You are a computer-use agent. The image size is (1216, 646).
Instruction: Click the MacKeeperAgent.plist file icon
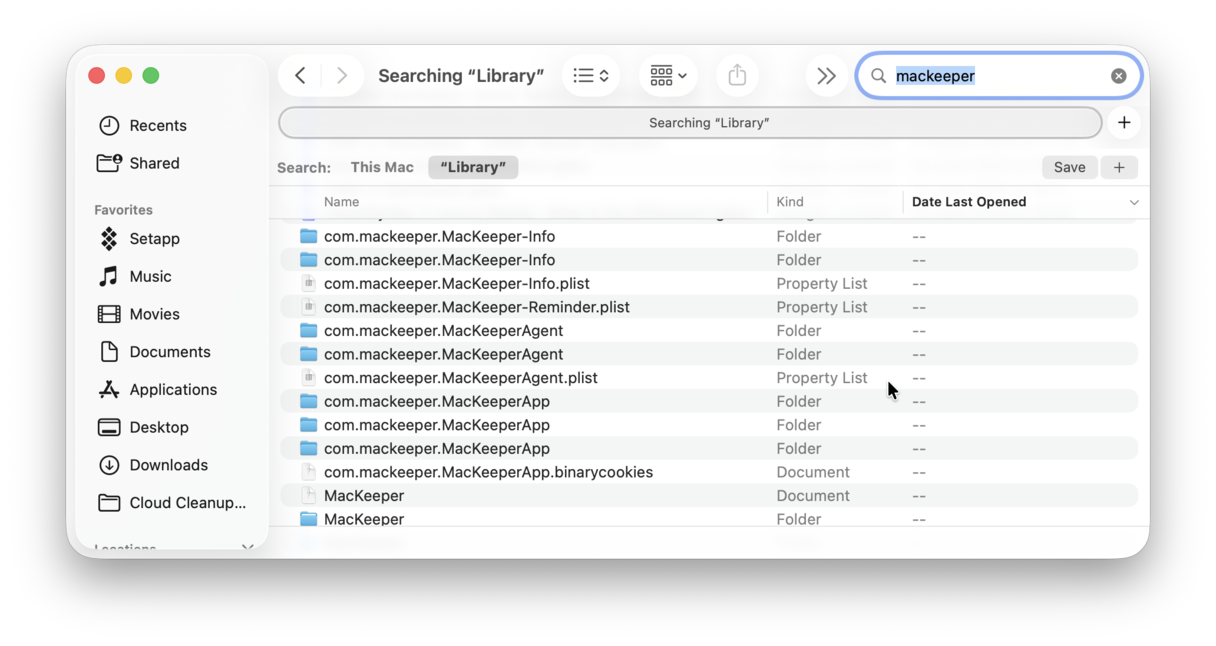coord(309,378)
